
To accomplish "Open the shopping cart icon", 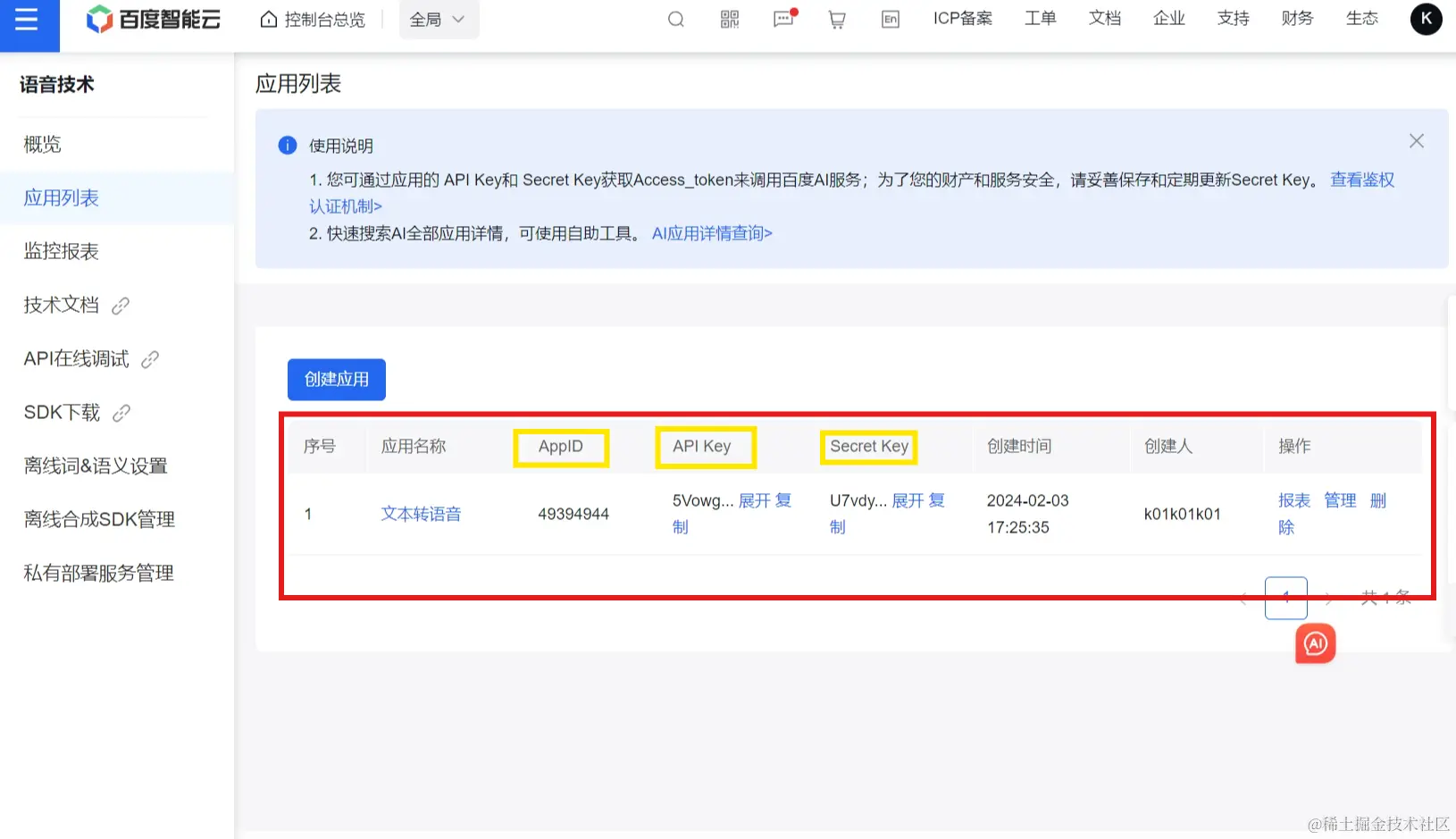I will point(837,20).
